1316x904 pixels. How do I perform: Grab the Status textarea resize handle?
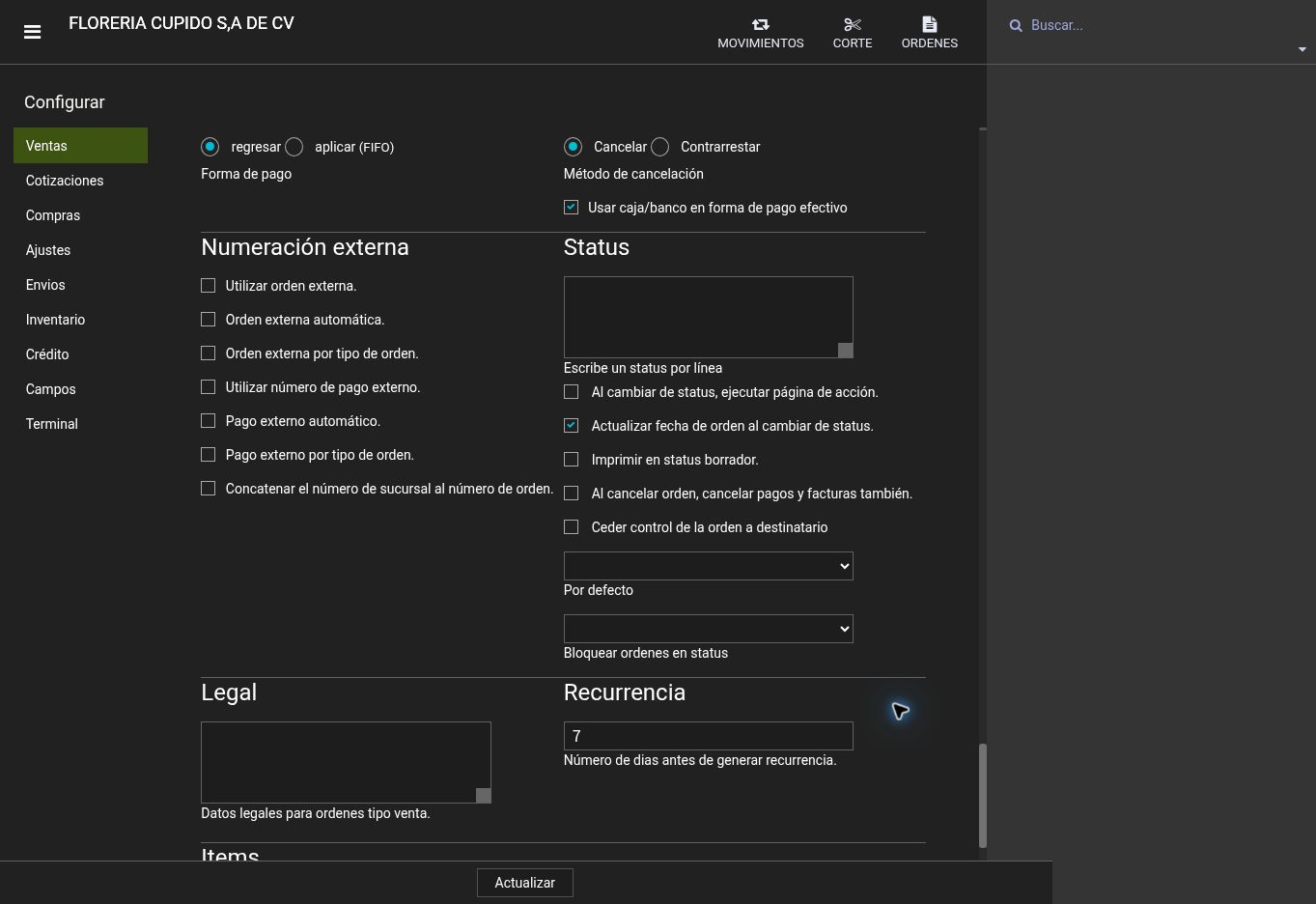[845, 350]
